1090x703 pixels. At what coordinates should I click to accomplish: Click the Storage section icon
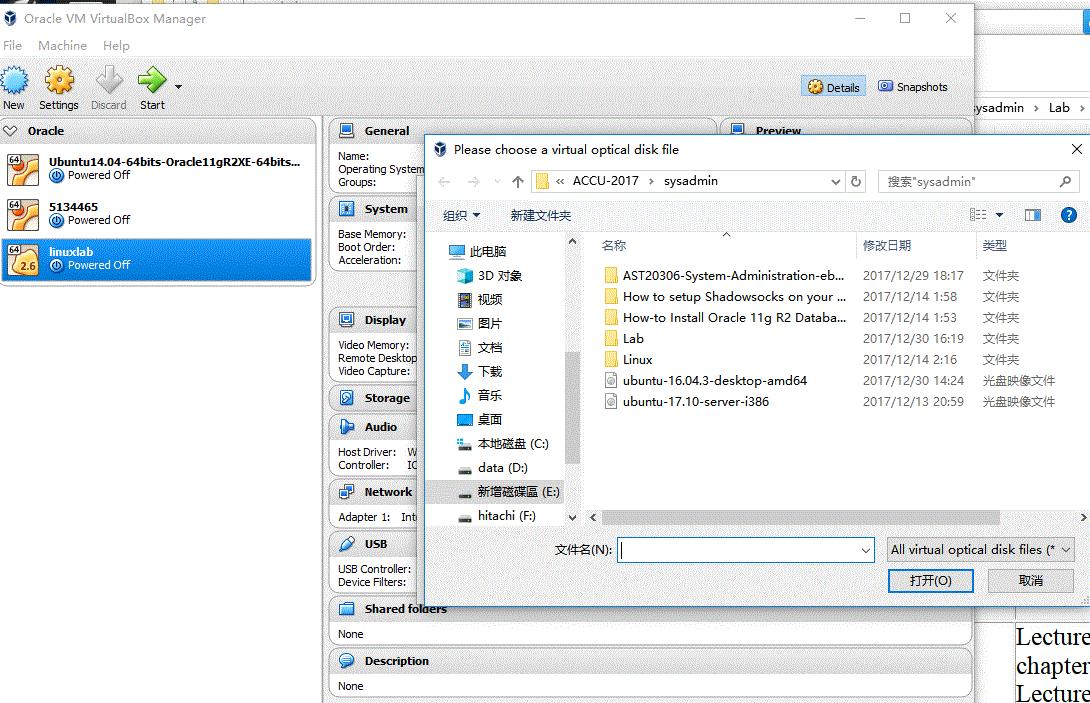coord(346,397)
